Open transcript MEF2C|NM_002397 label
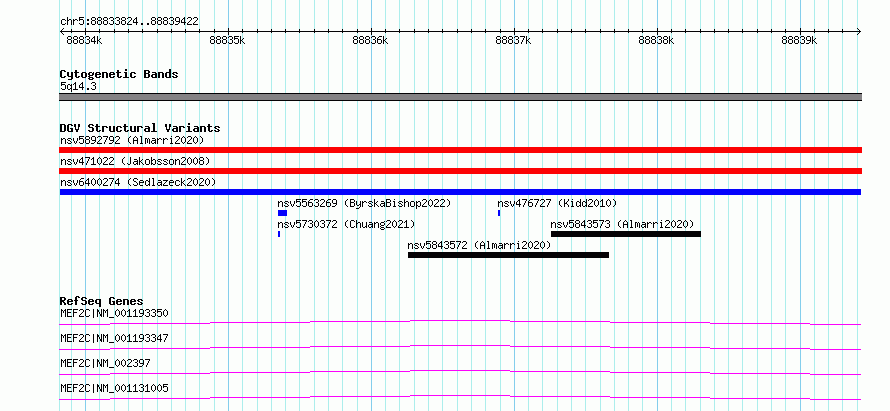Viewport: 890px width, 411px height. [x=105, y=363]
